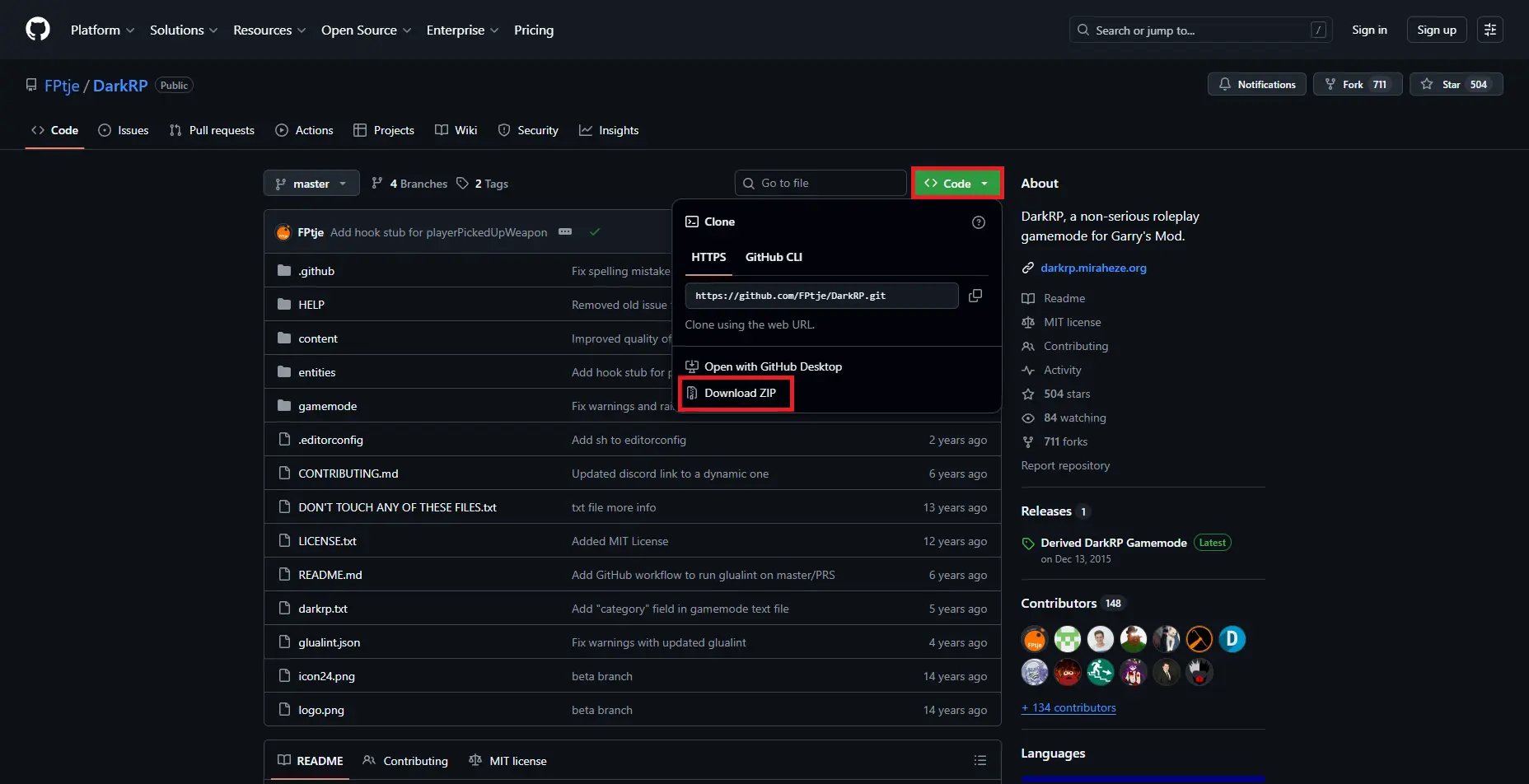Viewport: 1529px width, 784px height.
Task: Open the darkrp.miraheze.org website link
Action: tap(1093, 268)
